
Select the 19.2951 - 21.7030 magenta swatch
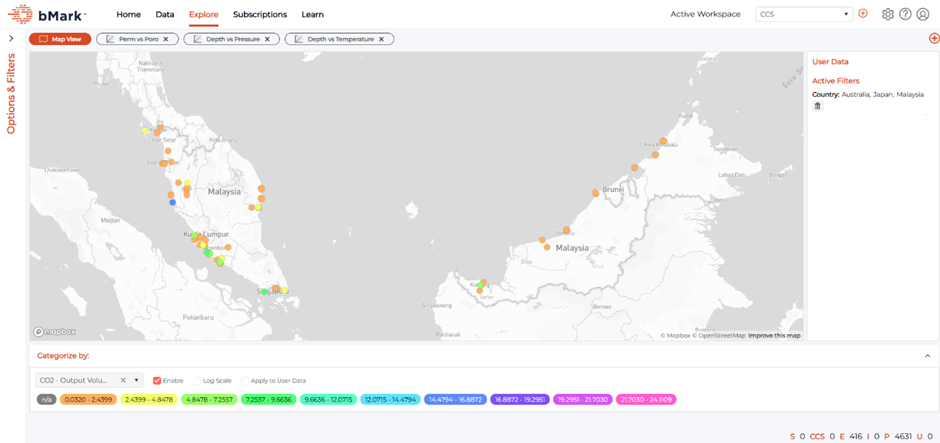583,399
